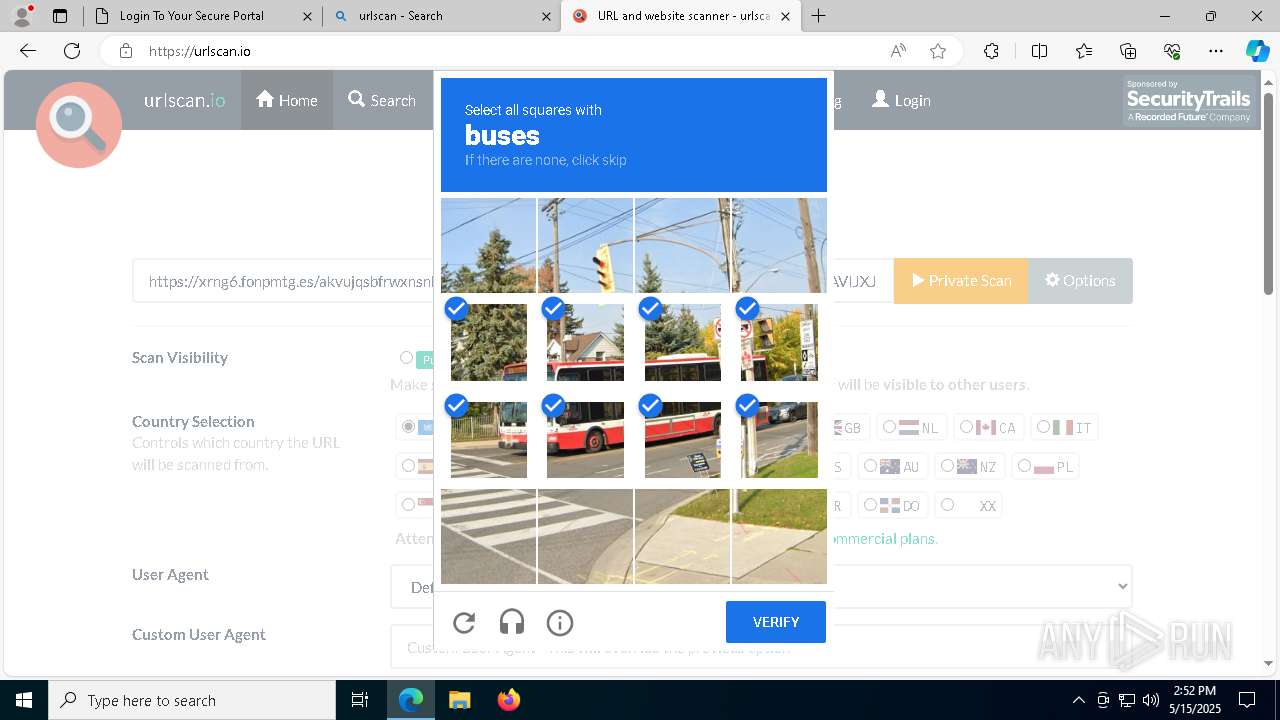Open the Notifications center icon
The width and height of the screenshot is (1280, 720).
coord(1247,700)
